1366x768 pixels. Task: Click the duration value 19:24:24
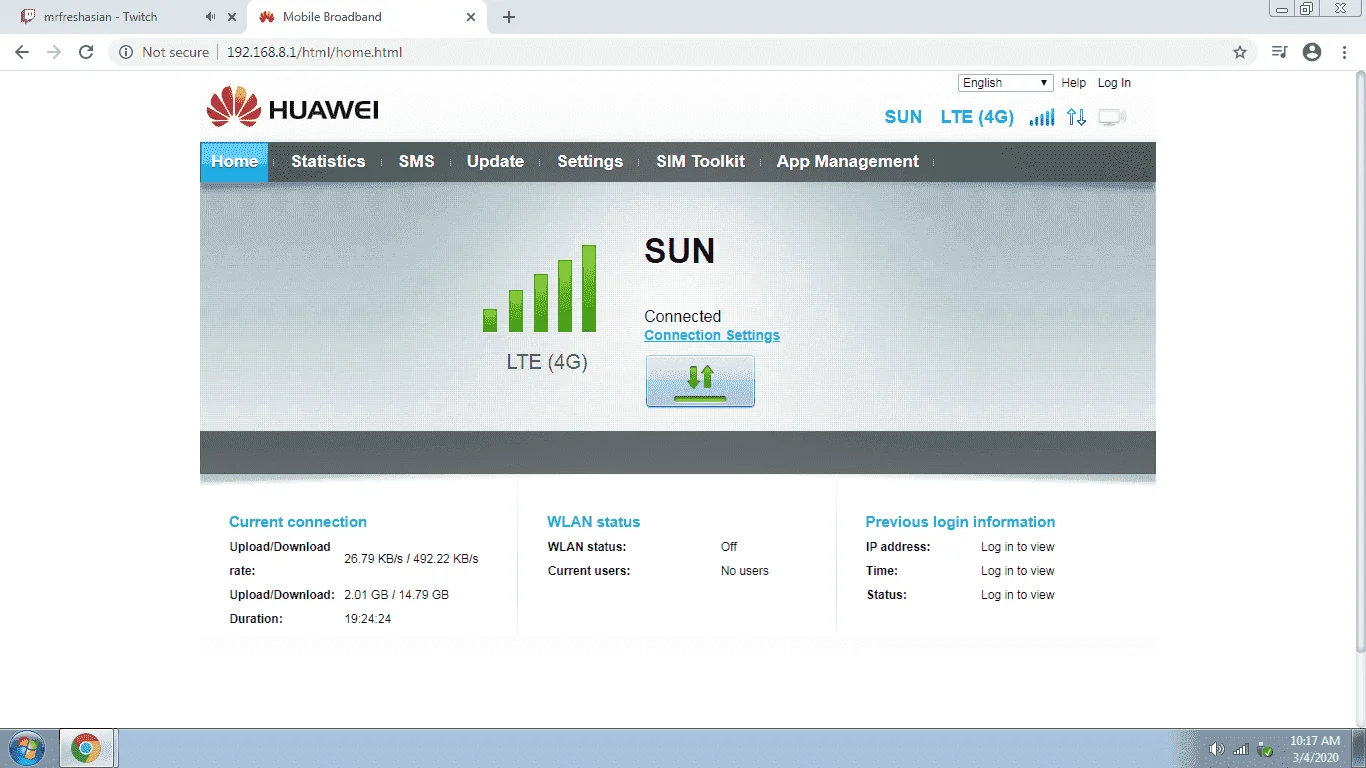coord(368,619)
